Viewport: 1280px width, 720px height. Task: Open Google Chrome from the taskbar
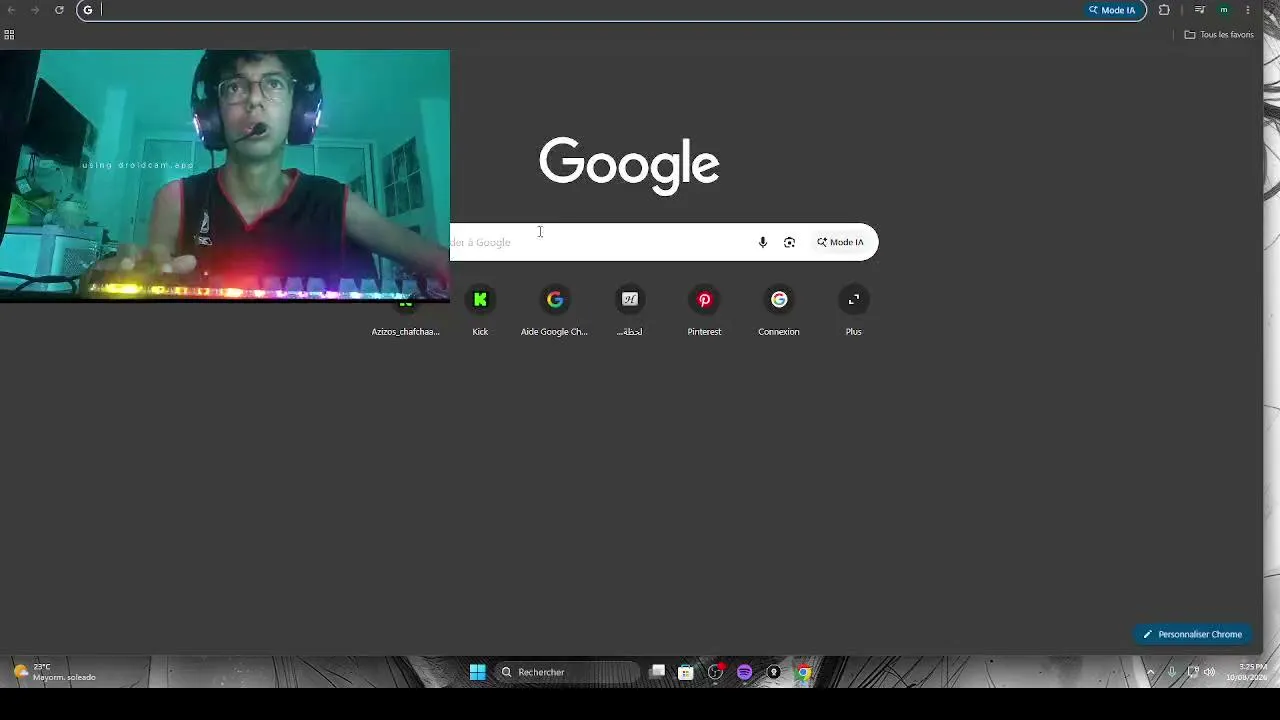(x=803, y=672)
